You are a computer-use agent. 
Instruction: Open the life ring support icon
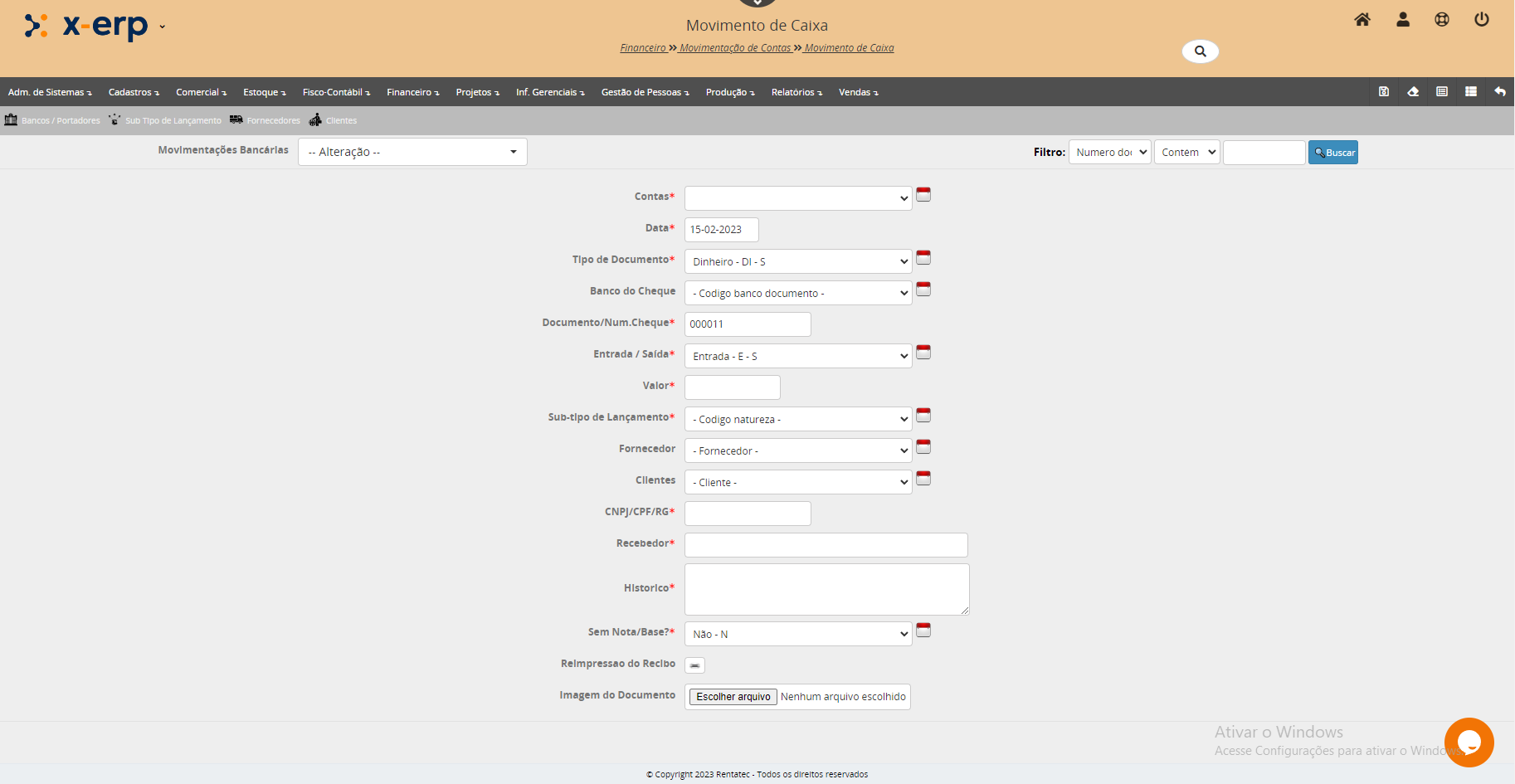pos(1442,20)
